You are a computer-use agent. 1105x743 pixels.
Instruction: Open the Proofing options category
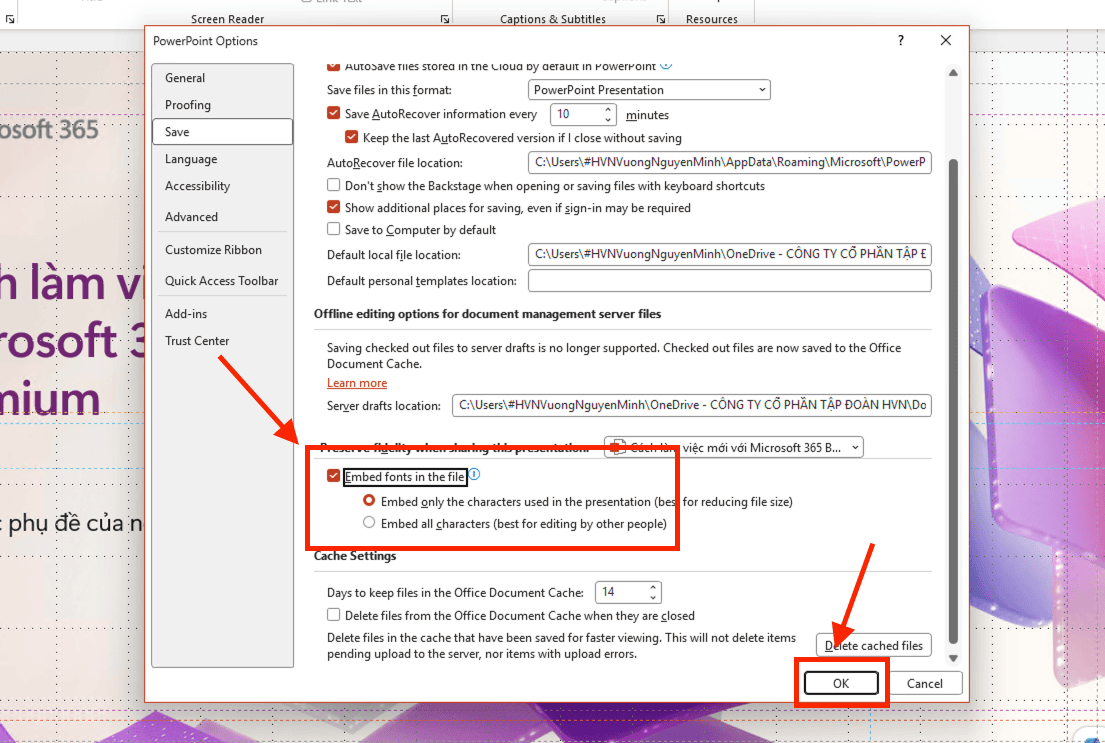point(222,104)
